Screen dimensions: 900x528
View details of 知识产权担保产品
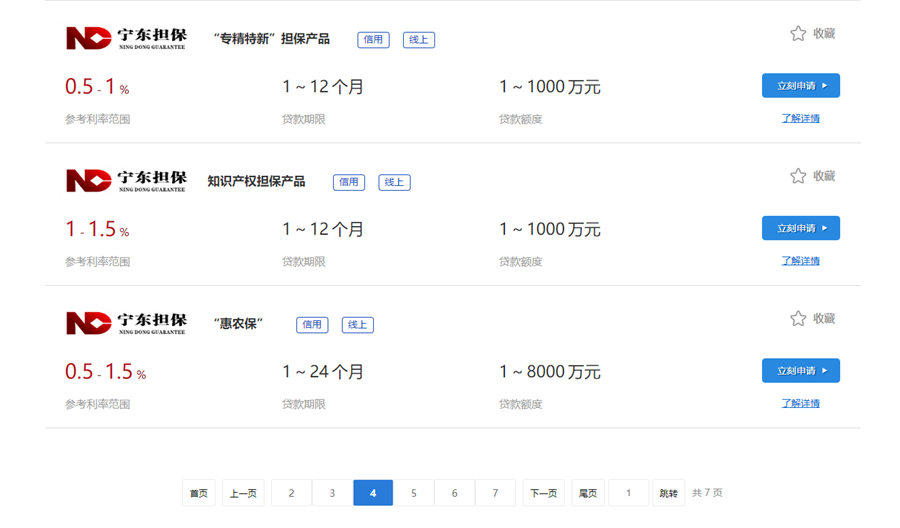[801, 261]
